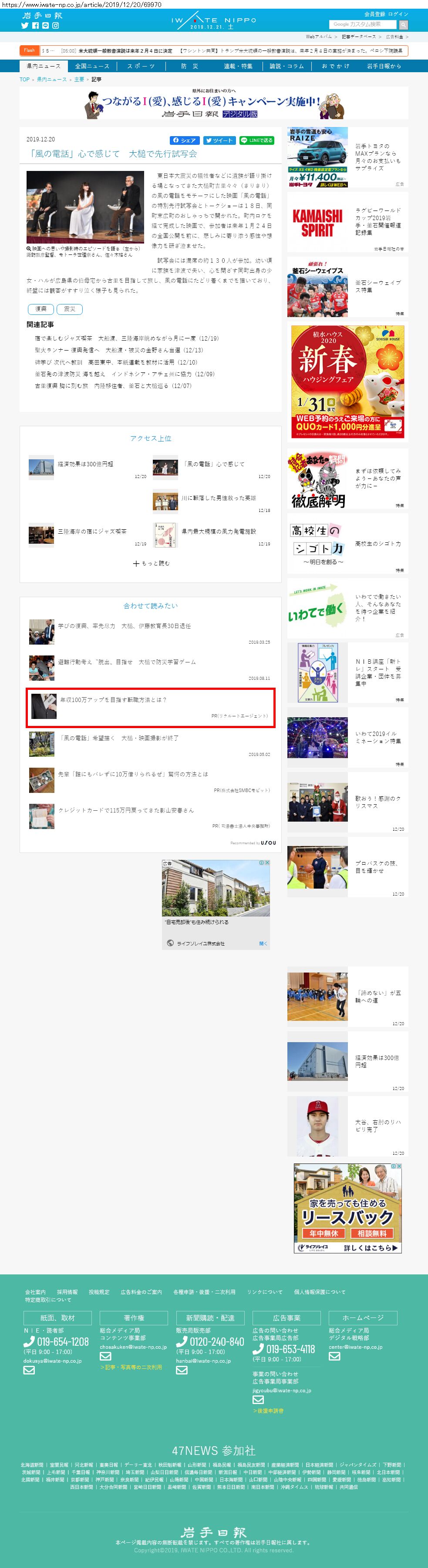This screenshot has width=428, height=1568.
Task: Open the 県内ニュース breadcrumb link
Action: [52, 80]
